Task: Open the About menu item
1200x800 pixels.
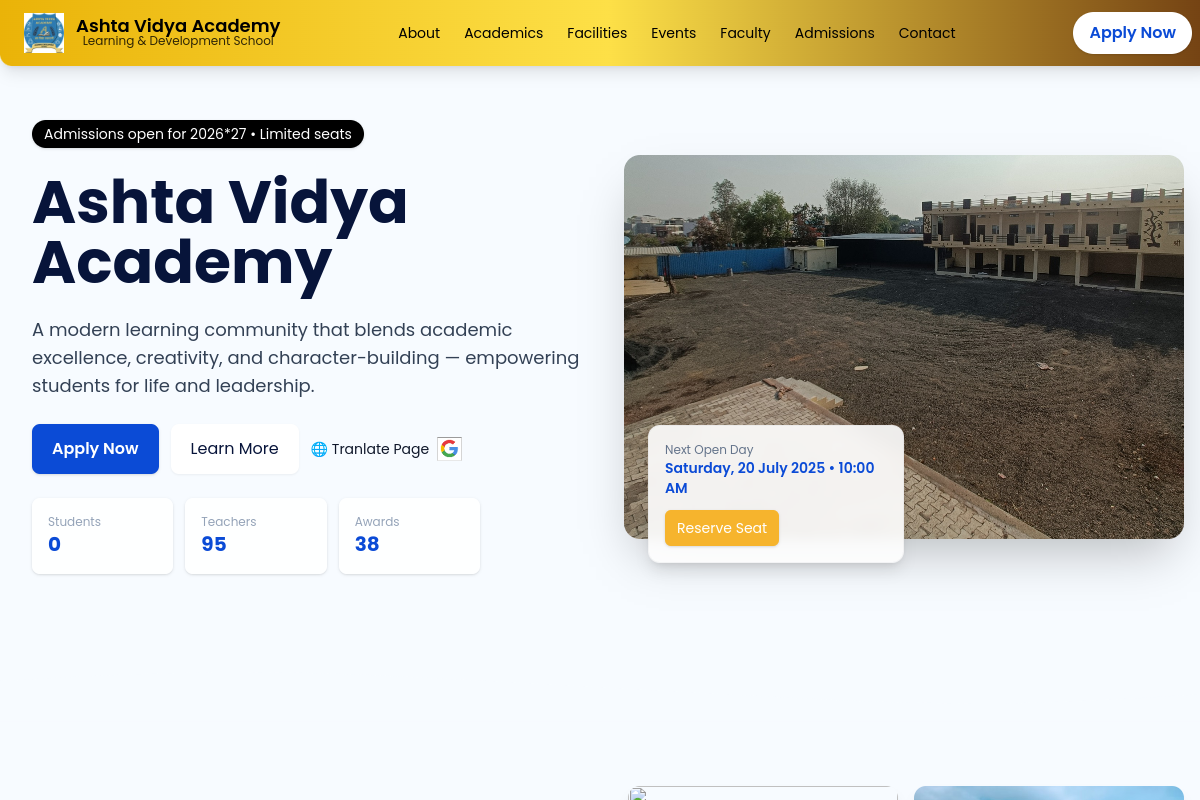Action: click(419, 33)
